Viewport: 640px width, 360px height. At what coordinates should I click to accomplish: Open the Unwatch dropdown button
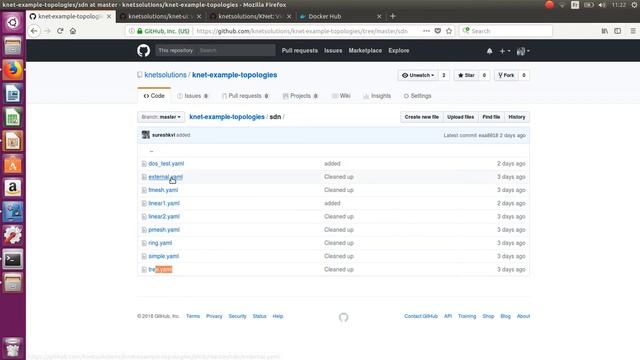click(x=418, y=76)
